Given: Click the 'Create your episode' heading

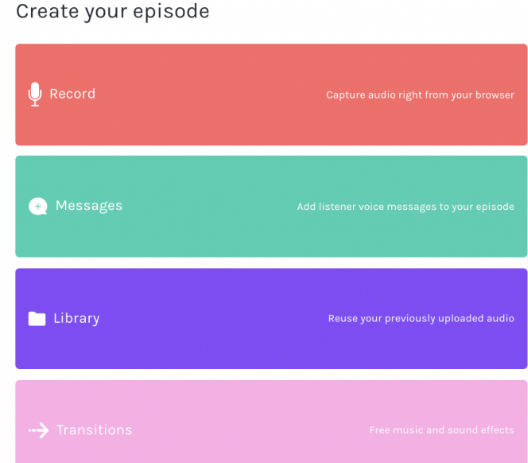Looking at the screenshot, I should click(x=112, y=12).
